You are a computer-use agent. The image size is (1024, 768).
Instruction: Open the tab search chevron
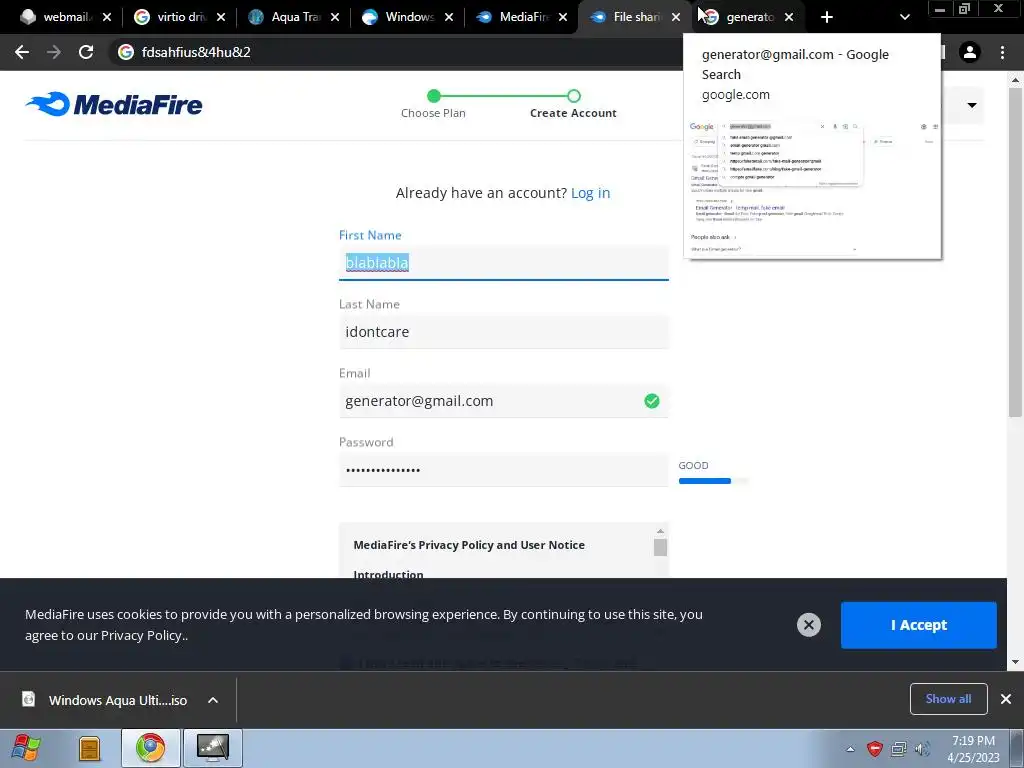pos(904,17)
